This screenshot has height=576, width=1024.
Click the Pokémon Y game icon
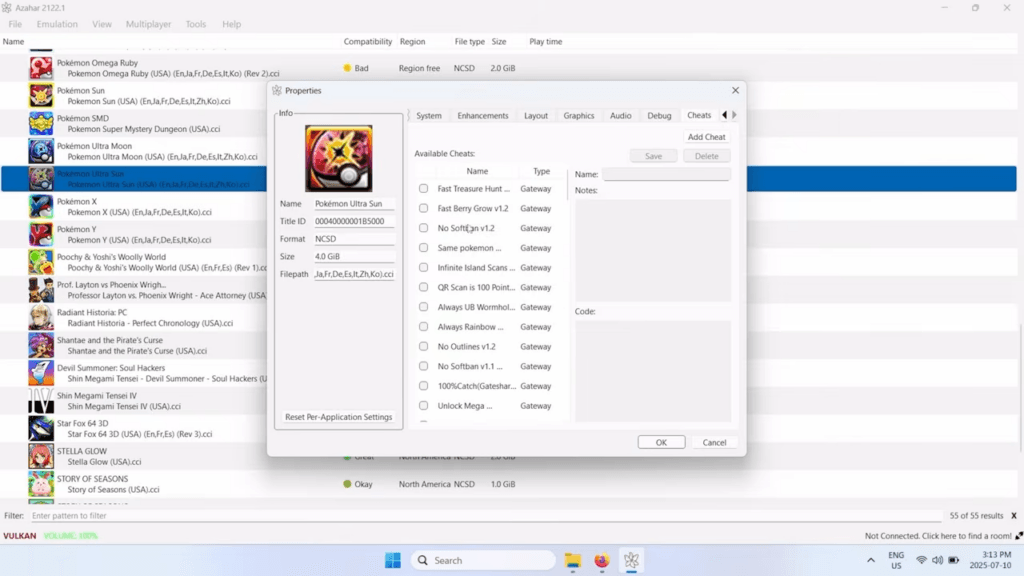[40, 234]
